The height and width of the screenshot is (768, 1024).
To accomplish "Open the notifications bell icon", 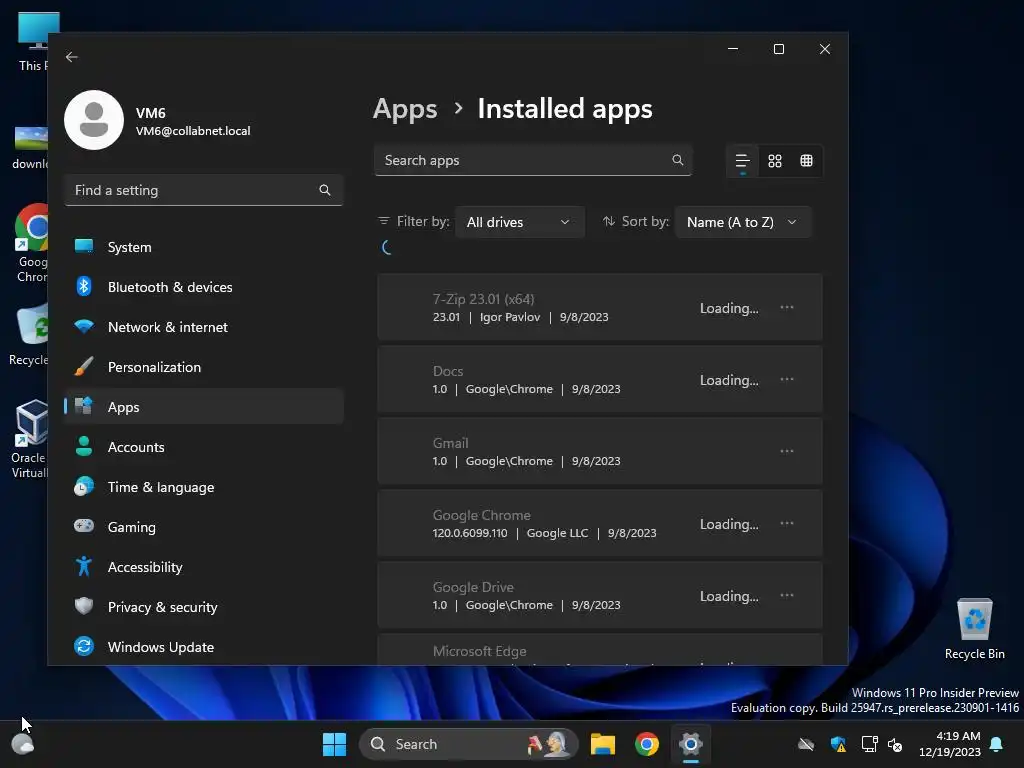I will (x=997, y=744).
